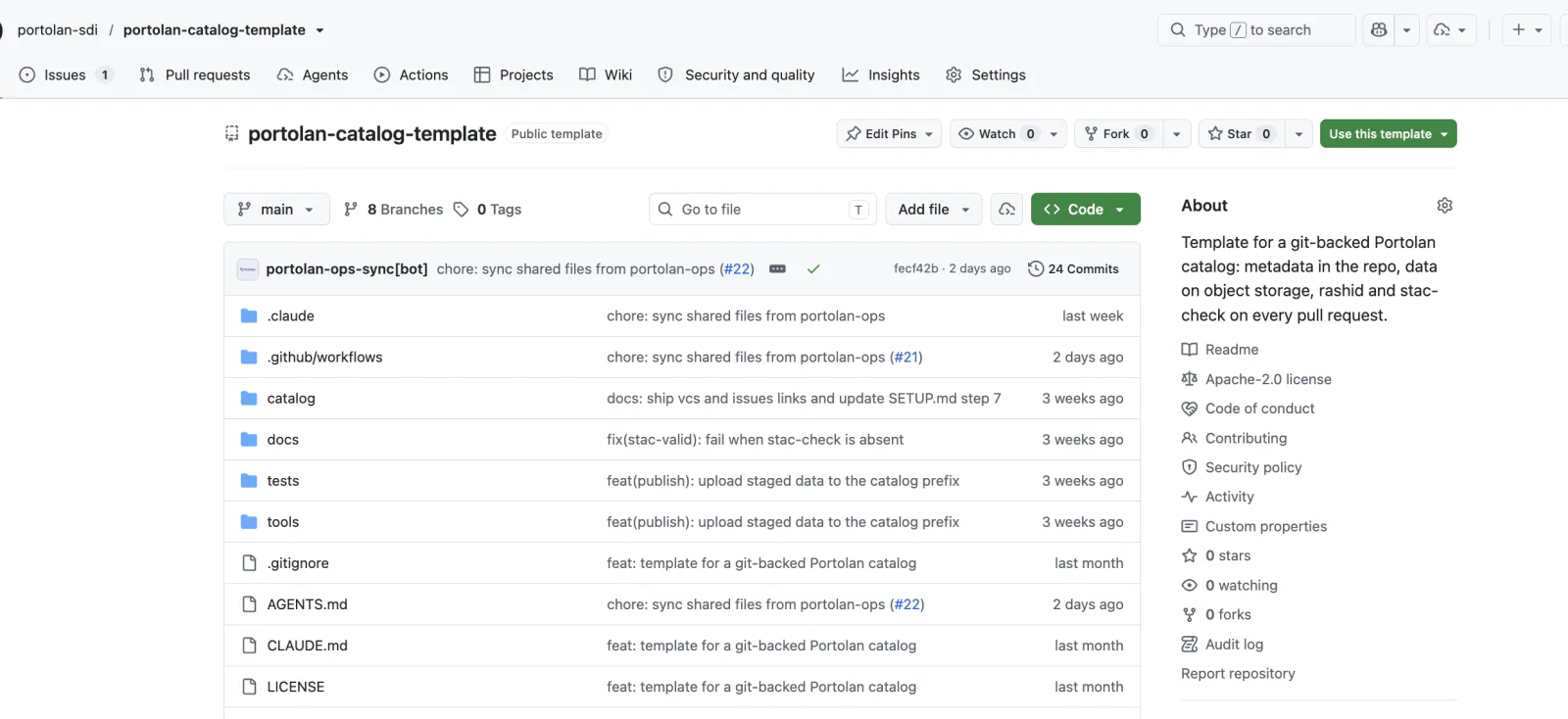Open the Issues tab
Screen dimensions: 1568x719
click(x=66, y=75)
